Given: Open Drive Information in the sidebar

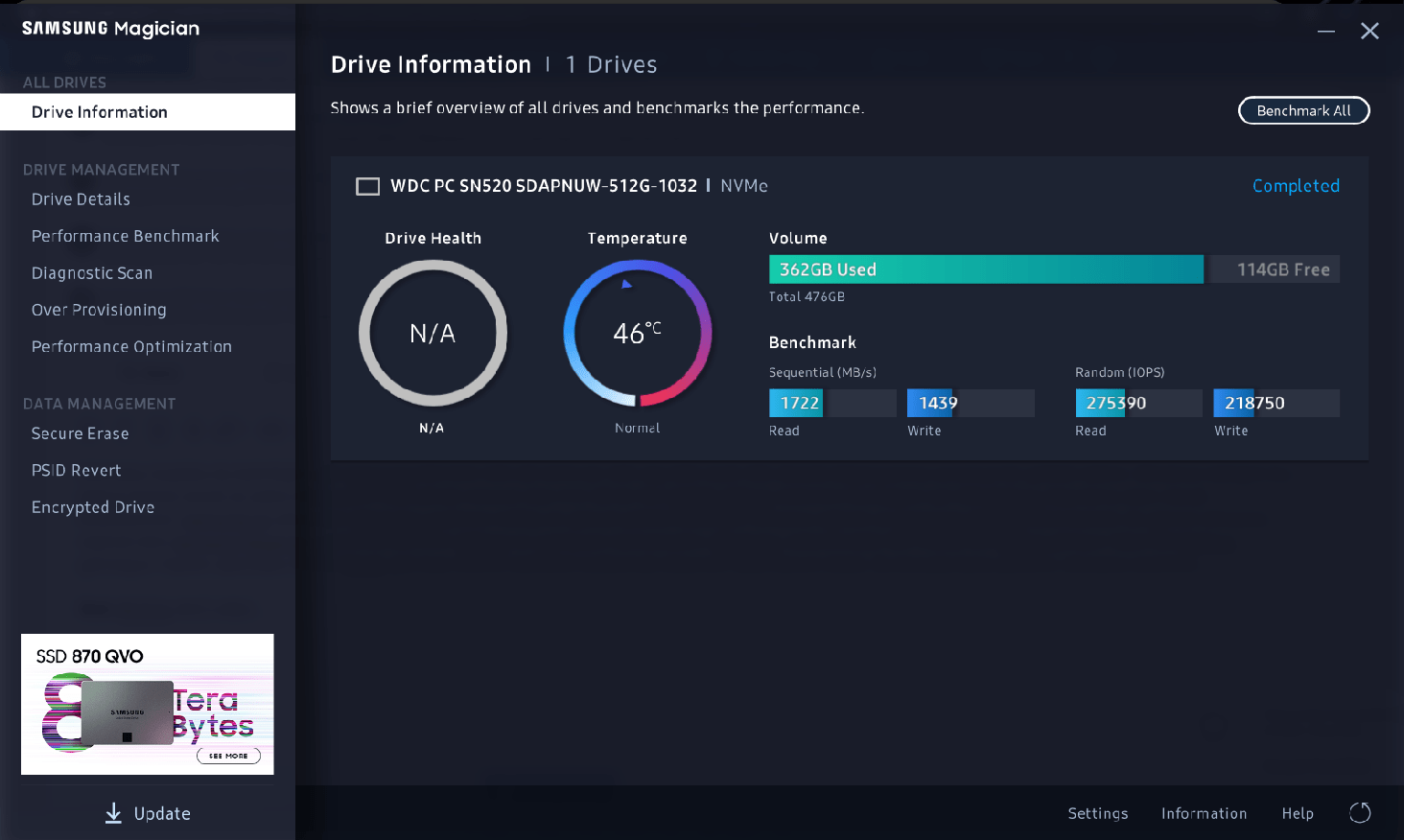Looking at the screenshot, I should point(148,112).
